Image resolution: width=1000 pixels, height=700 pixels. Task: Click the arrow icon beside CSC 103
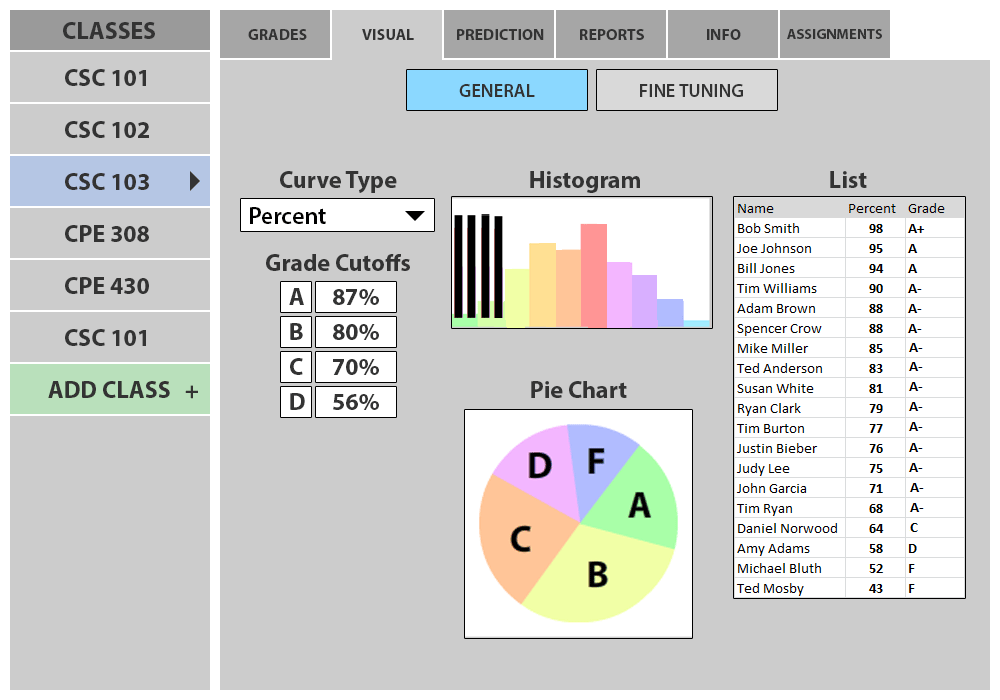coord(195,181)
